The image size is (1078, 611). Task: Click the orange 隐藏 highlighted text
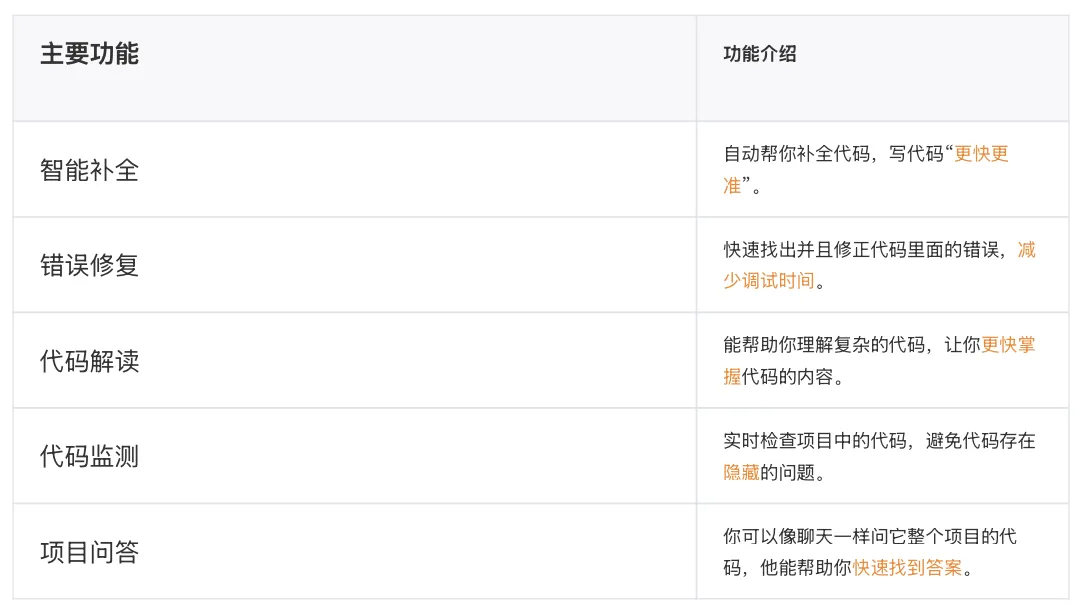point(741,473)
